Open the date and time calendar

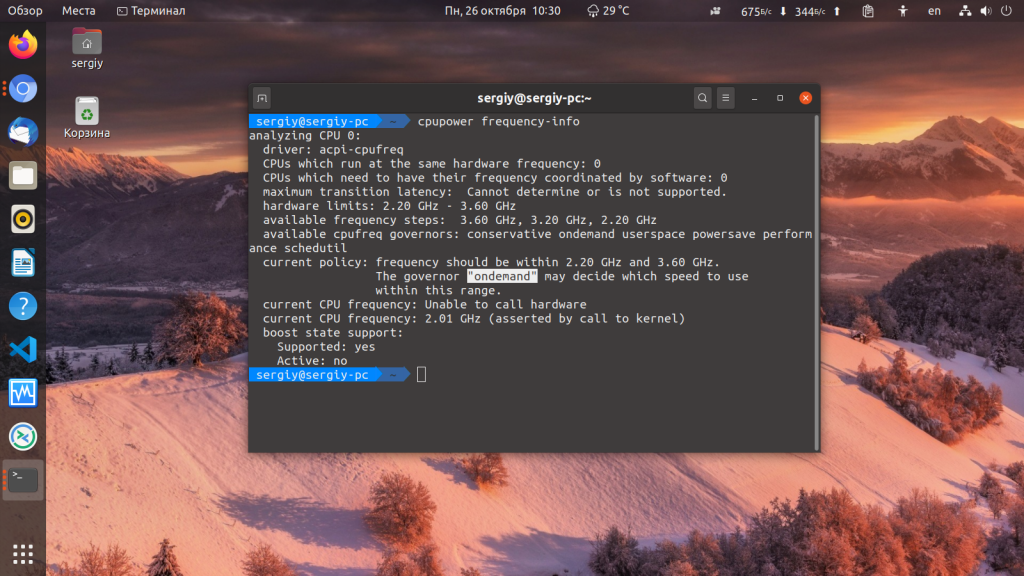(502, 10)
